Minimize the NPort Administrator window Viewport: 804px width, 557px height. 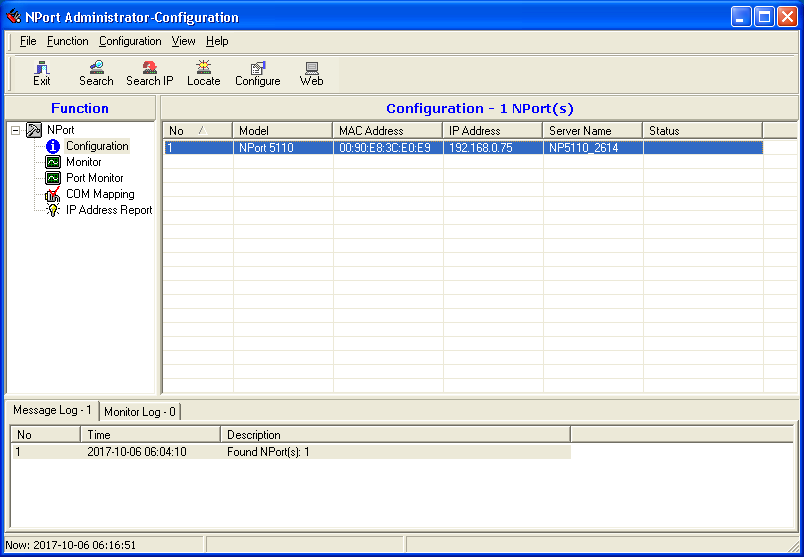(740, 17)
